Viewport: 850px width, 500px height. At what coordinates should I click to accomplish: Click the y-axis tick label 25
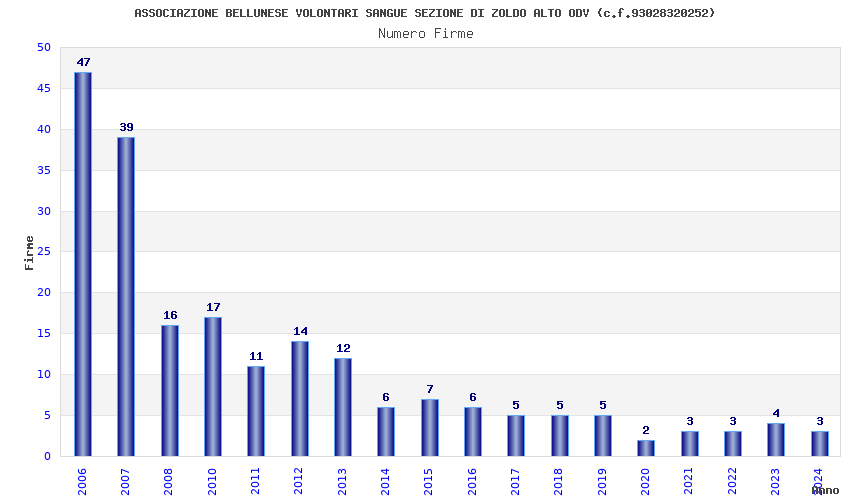click(44, 252)
